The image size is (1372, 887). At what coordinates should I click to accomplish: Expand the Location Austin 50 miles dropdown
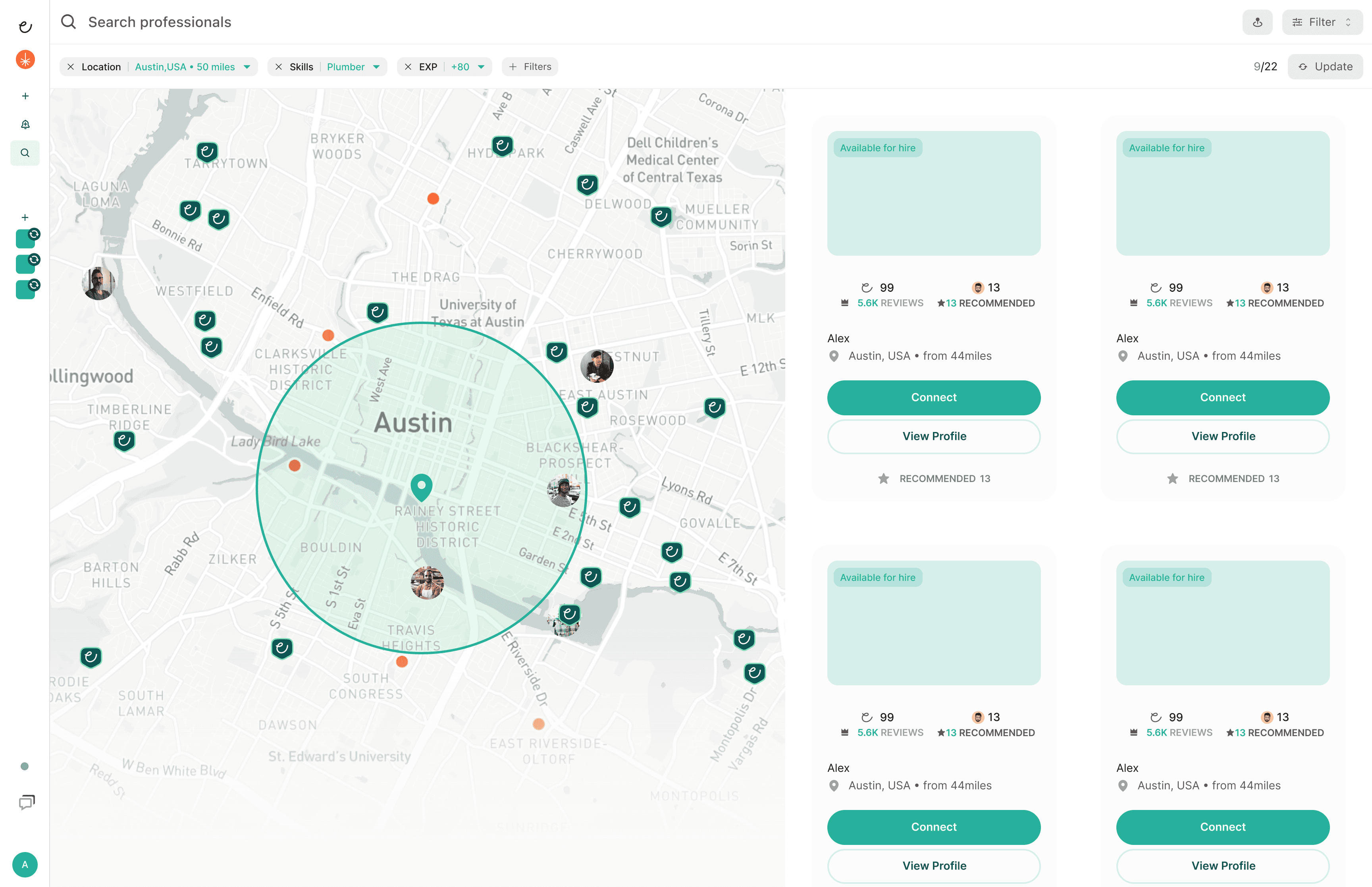coord(247,67)
